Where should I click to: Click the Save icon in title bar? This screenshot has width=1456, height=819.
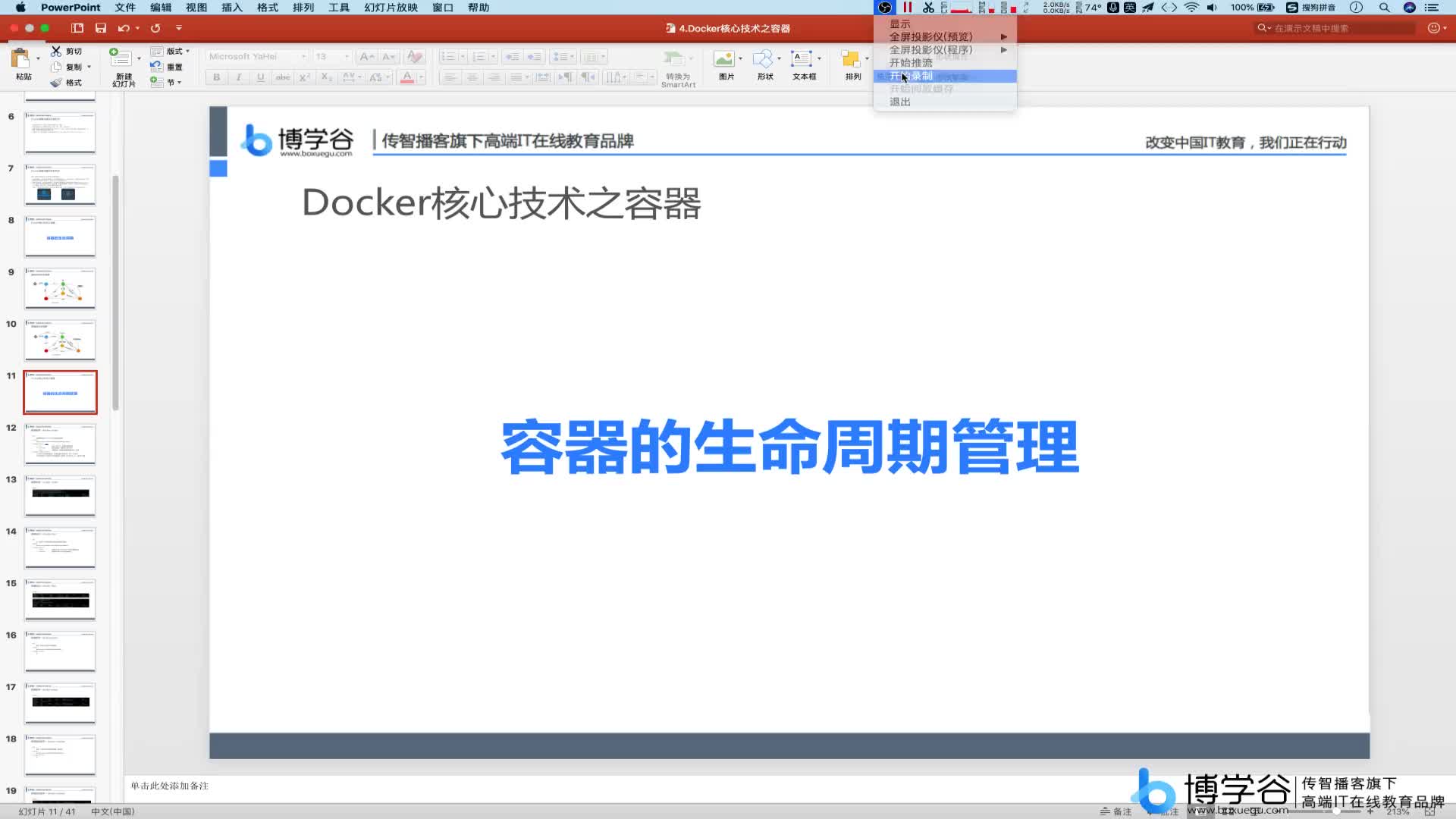pyautogui.click(x=101, y=28)
